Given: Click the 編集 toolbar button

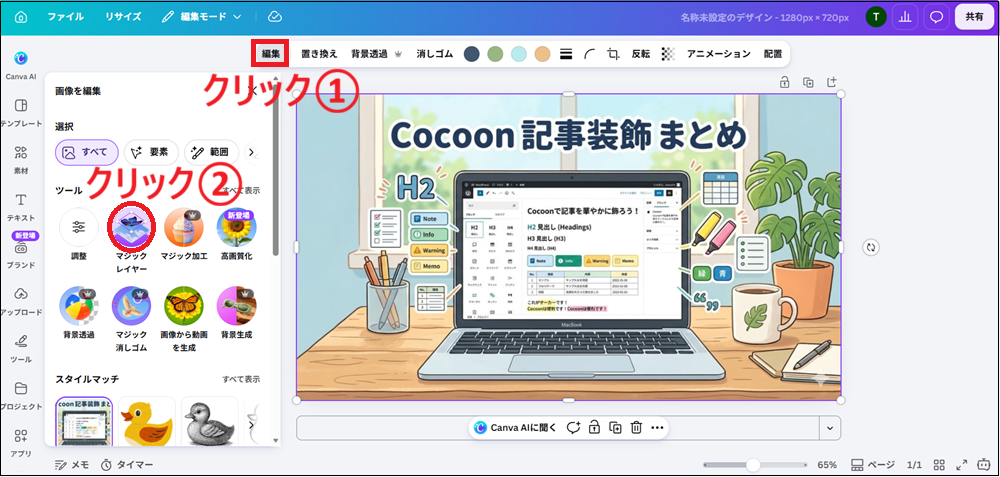Looking at the screenshot, I should 271,54.
